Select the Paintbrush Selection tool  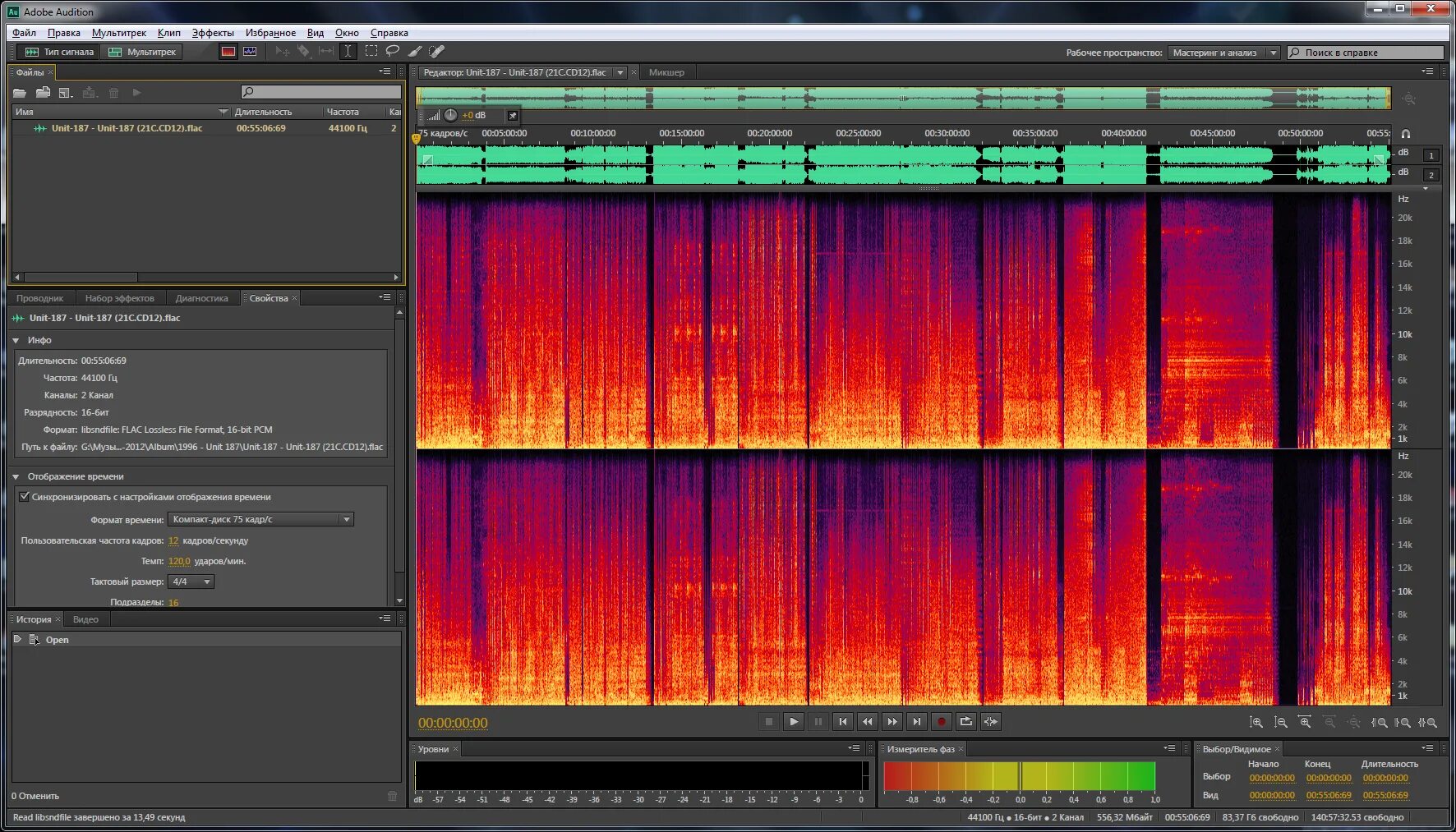pyautogui.click(x=415, y=52)
